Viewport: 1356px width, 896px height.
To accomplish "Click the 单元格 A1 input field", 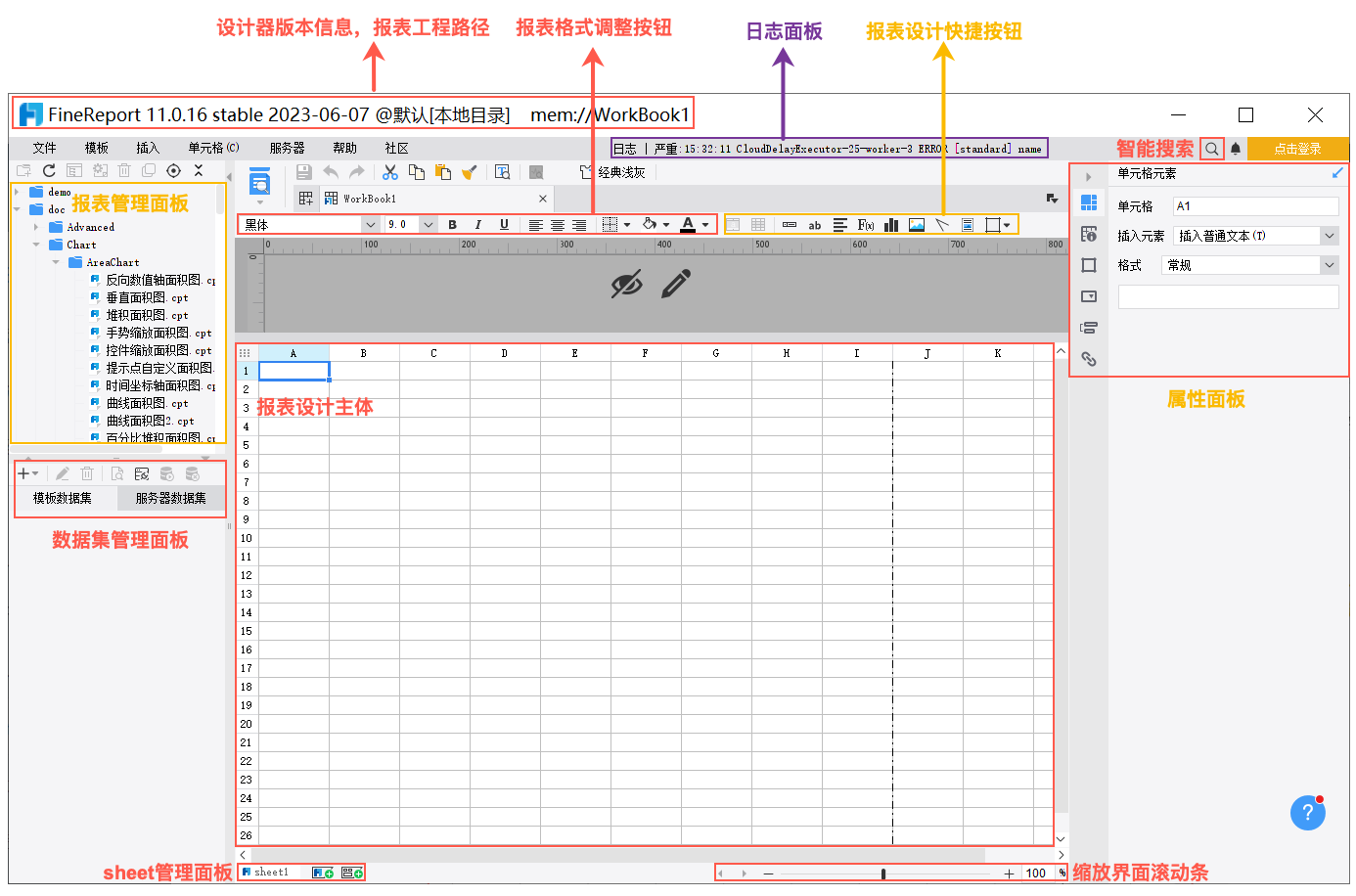I will point(1255,206).
